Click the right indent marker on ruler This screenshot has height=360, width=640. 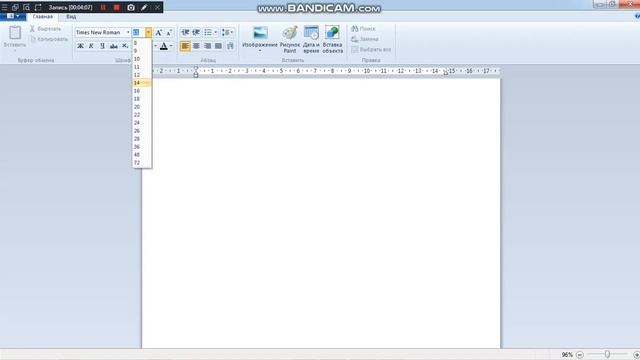445,72
